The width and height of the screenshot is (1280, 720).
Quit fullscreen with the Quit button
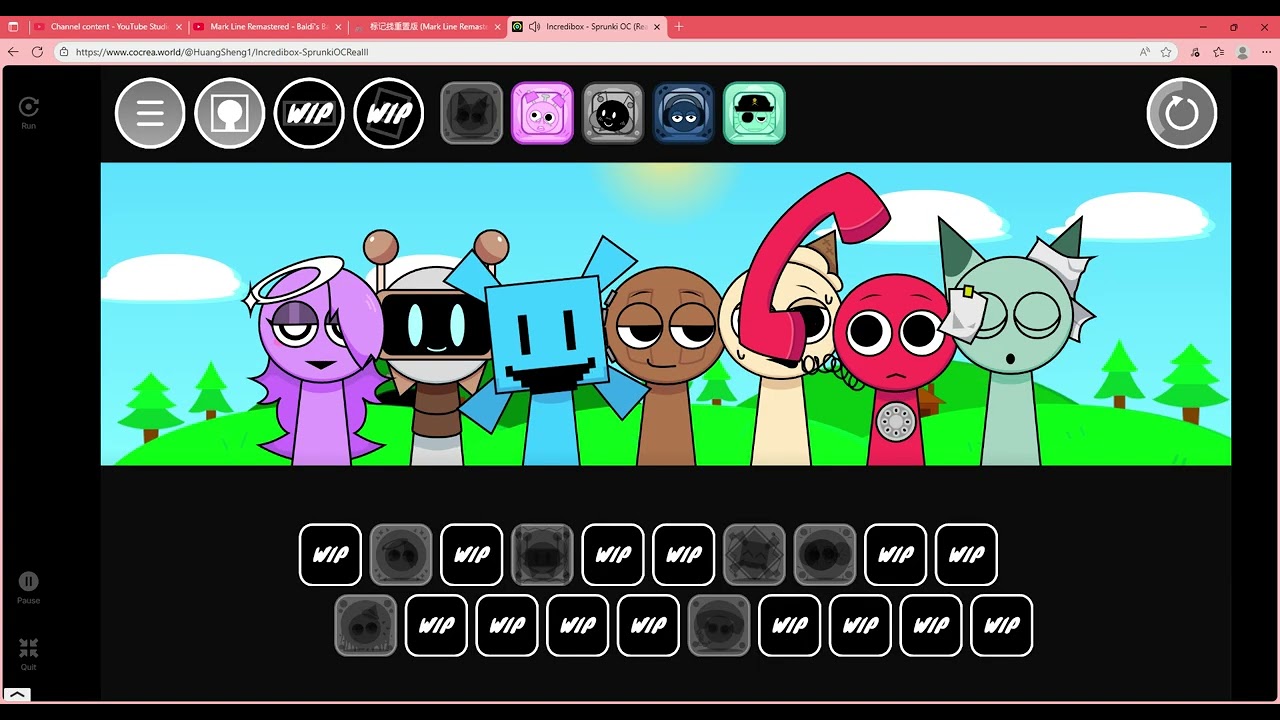(x=28, y=654)
